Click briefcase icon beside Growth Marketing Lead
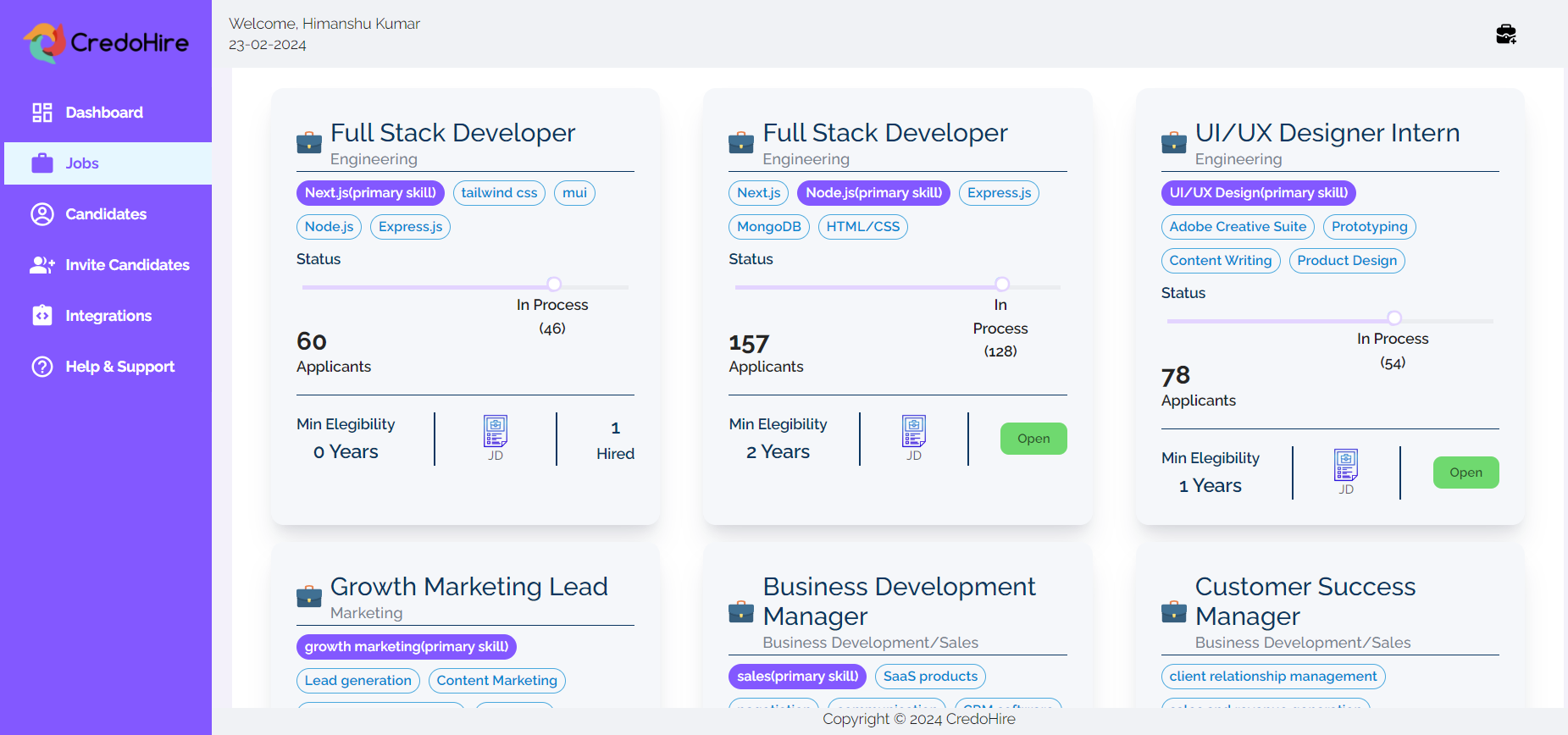 click(x=309, y=597)
